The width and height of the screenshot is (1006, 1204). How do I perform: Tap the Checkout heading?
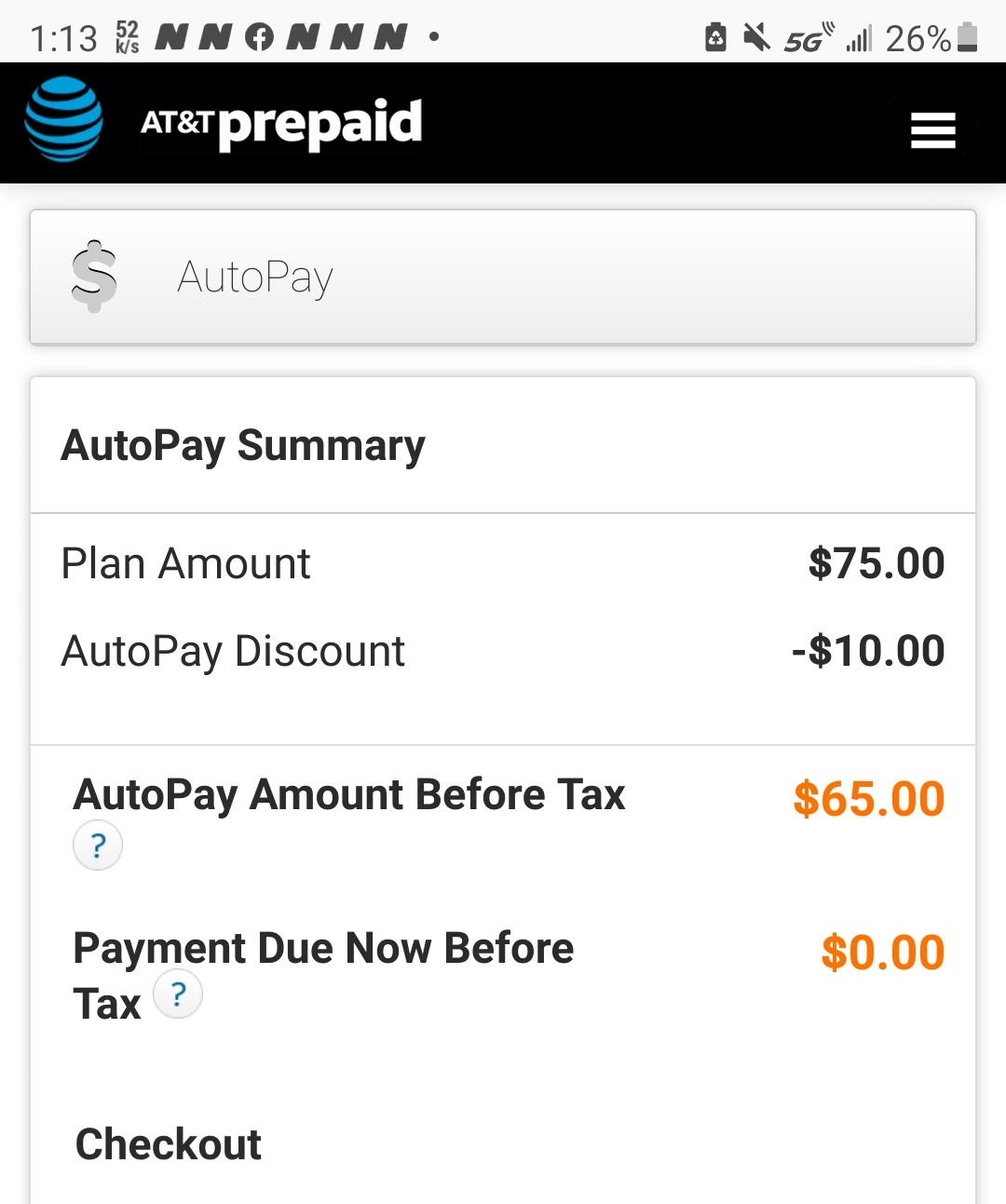(168, 1143)
